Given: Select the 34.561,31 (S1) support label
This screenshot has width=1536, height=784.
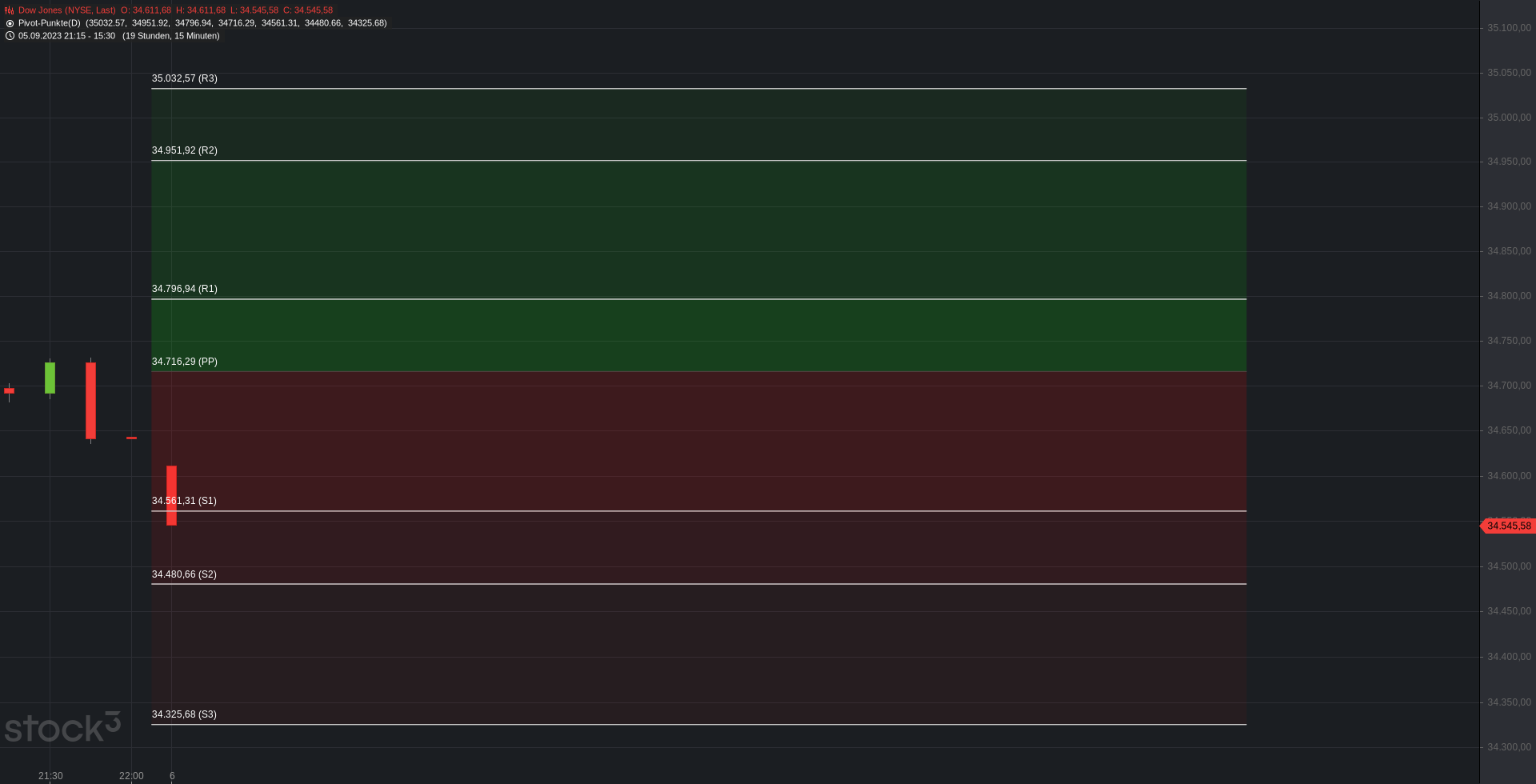Looking at the screenshot, I should [x=184, y=501].
